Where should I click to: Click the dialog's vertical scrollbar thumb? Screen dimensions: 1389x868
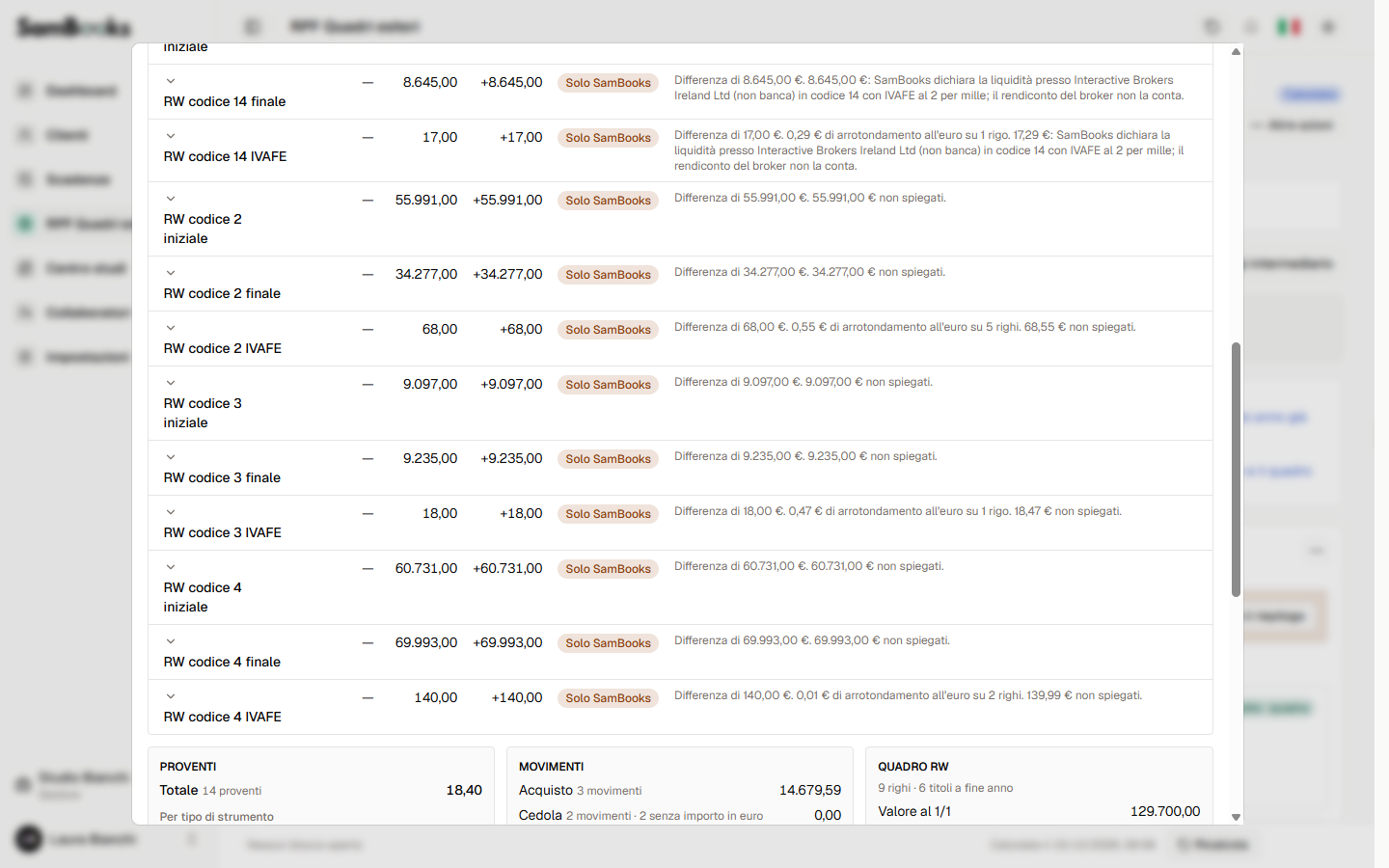(x=1236, y=470)
